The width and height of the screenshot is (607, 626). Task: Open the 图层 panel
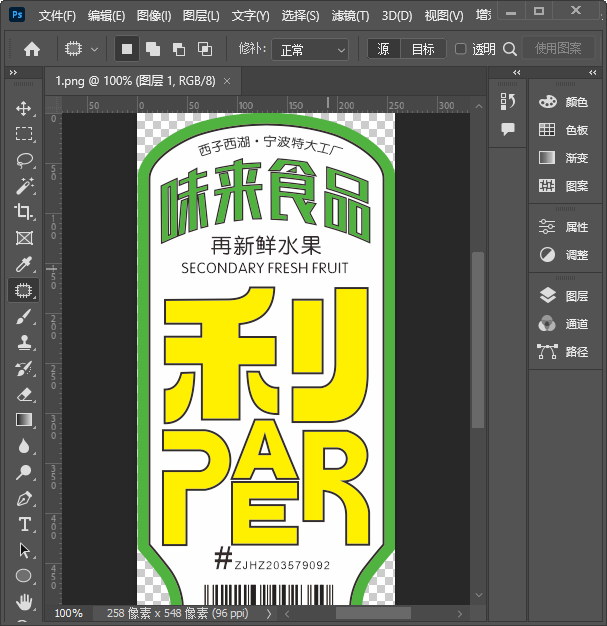click(564, 296)
